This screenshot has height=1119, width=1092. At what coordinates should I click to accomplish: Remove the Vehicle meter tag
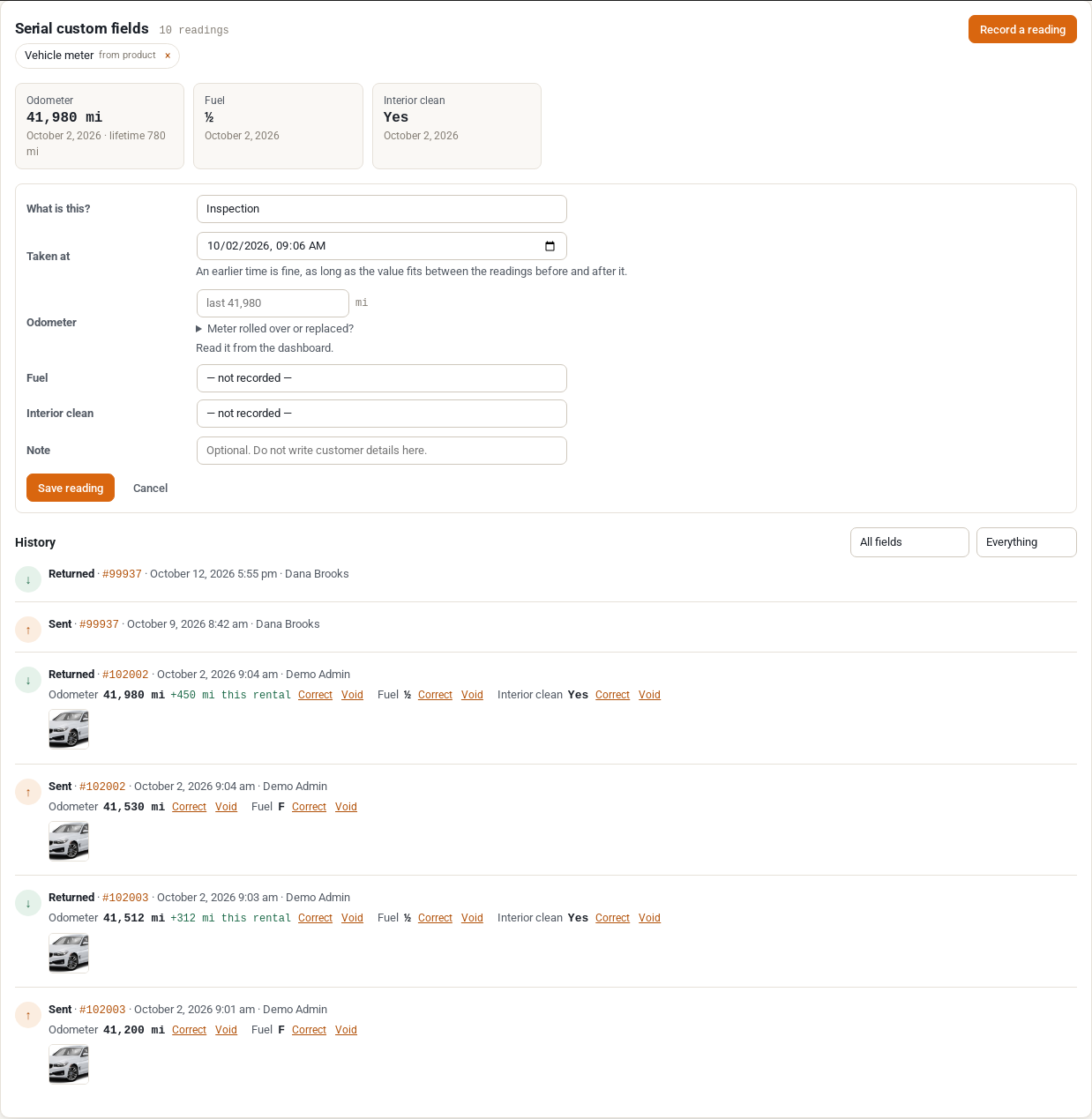click(x=168, y=56)
